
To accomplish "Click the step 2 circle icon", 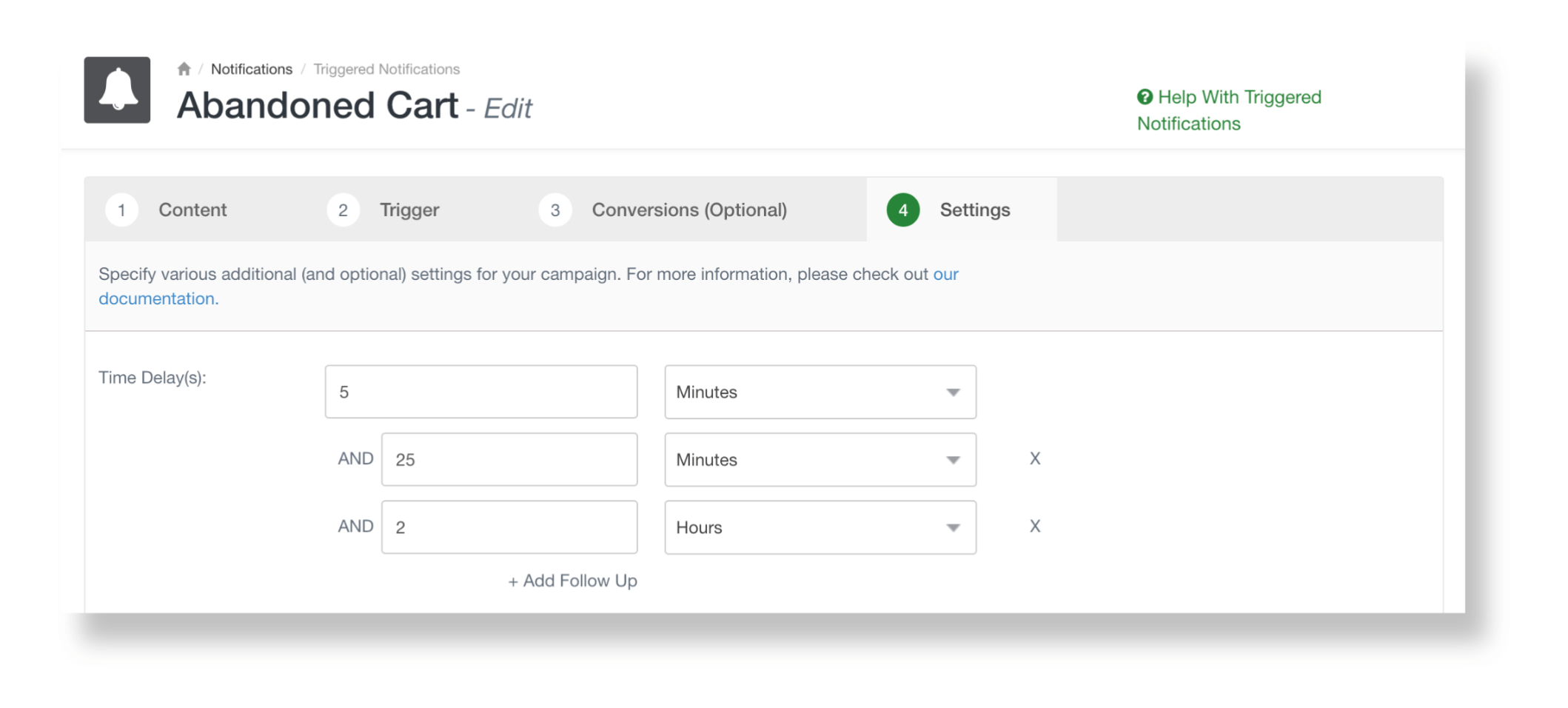I will pos(343,210).
